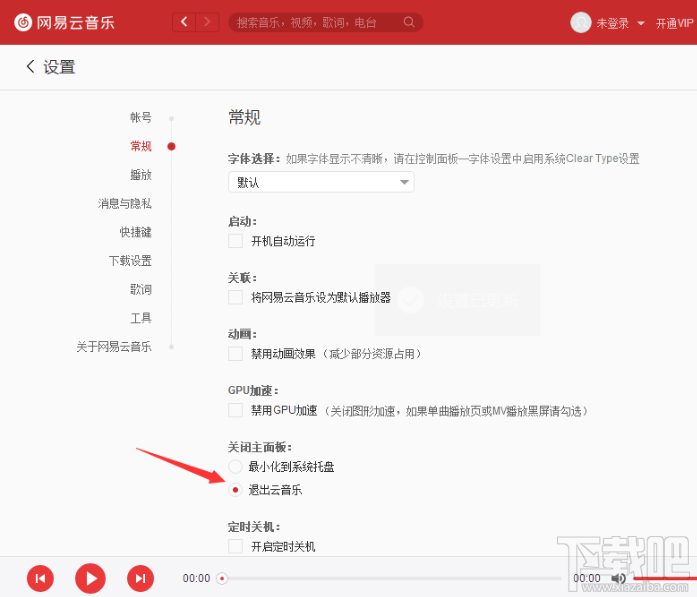Mute audio with the speaker icon
697x597 pixels.
618,578
